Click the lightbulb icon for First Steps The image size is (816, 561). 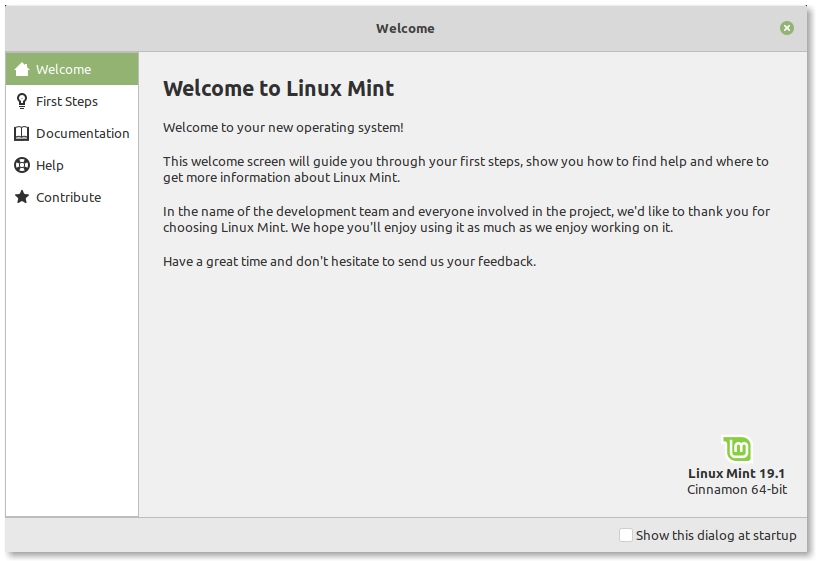click(x=22, y=101)
